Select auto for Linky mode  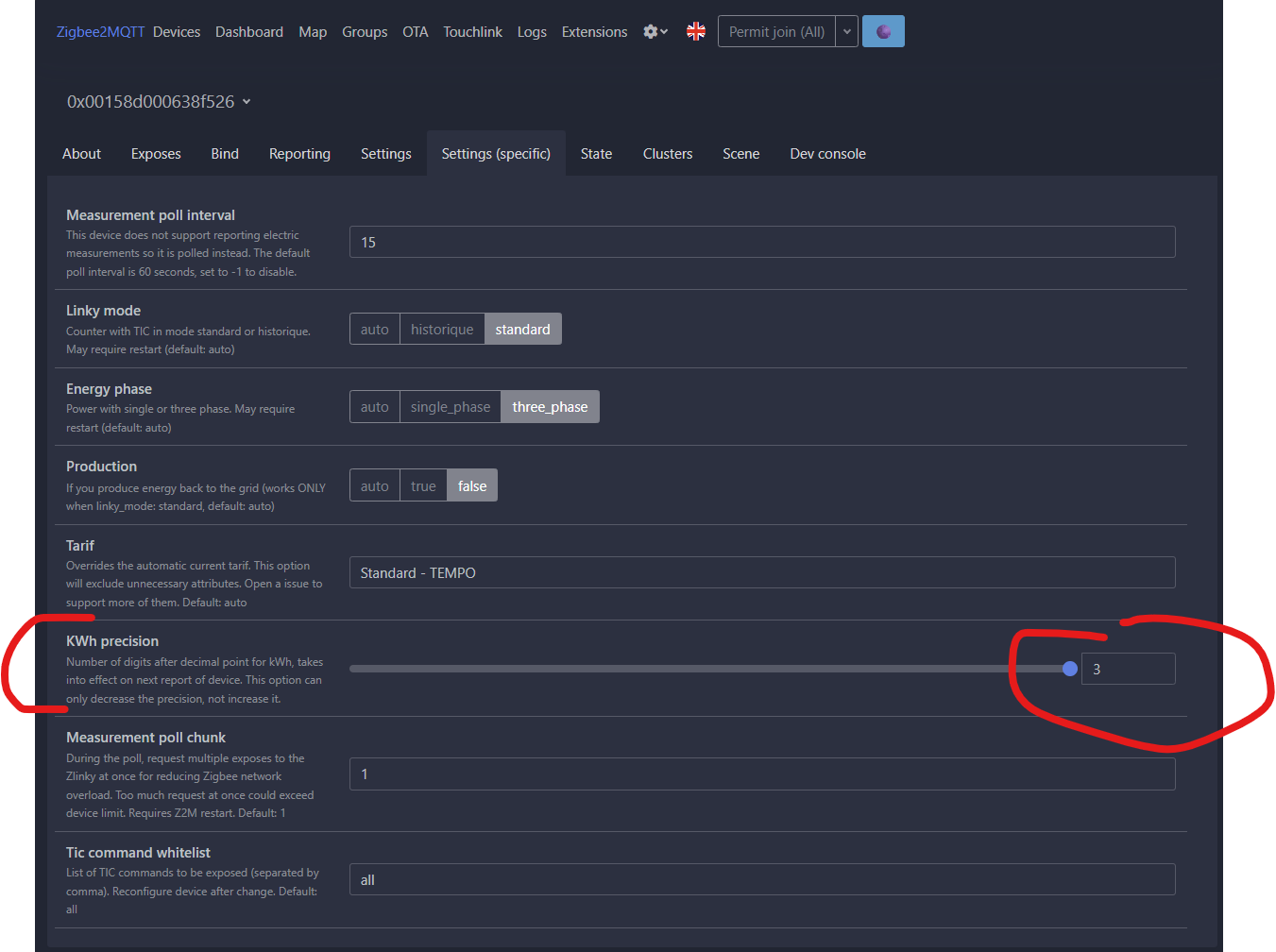point(375,330)
